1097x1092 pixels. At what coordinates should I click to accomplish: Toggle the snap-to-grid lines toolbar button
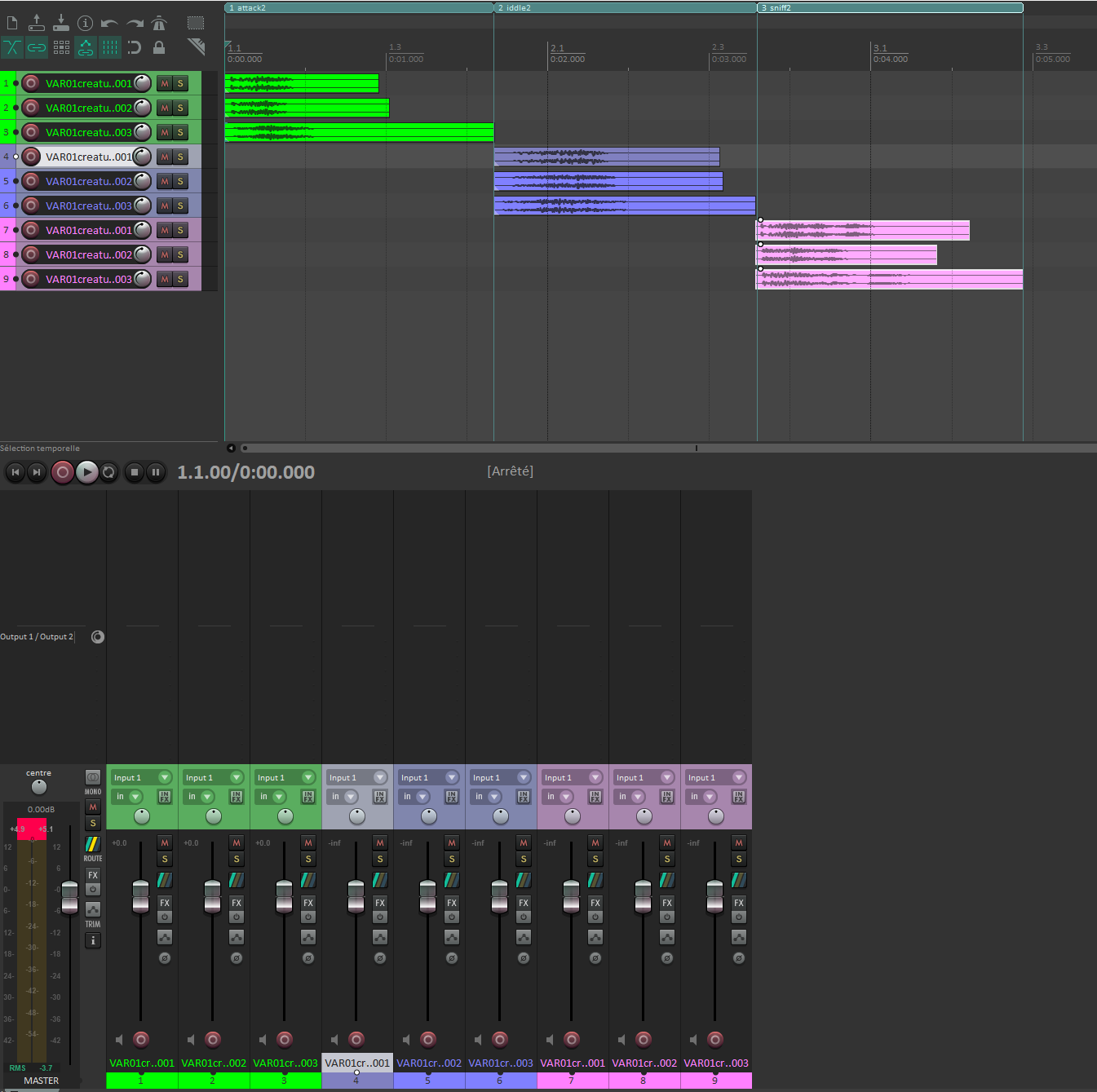point(110,47)
